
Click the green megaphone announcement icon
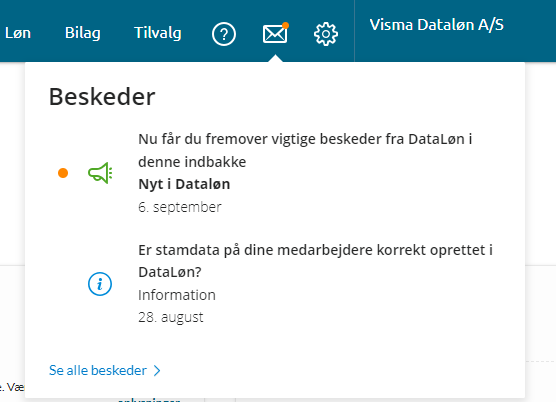pyautogui.click(x=100, y=173)
